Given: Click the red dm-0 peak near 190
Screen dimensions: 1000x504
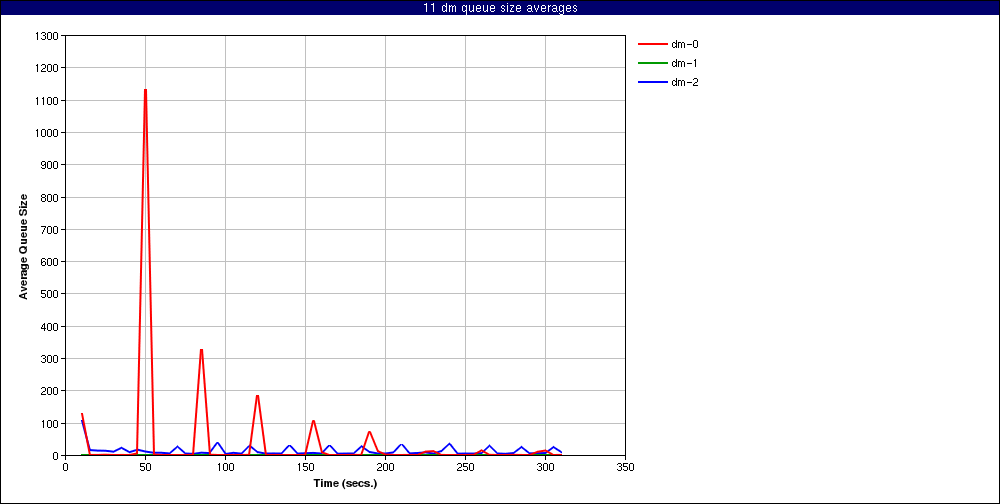Looking at the screenshot, I should (x=257, y=396).
